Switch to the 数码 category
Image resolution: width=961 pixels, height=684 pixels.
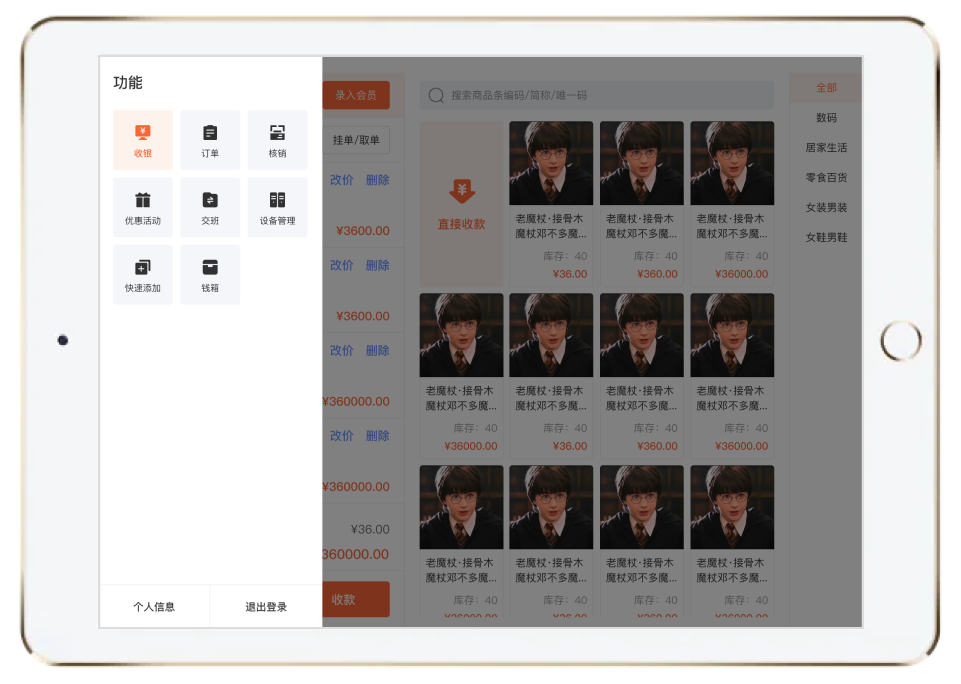click(826, 118)
